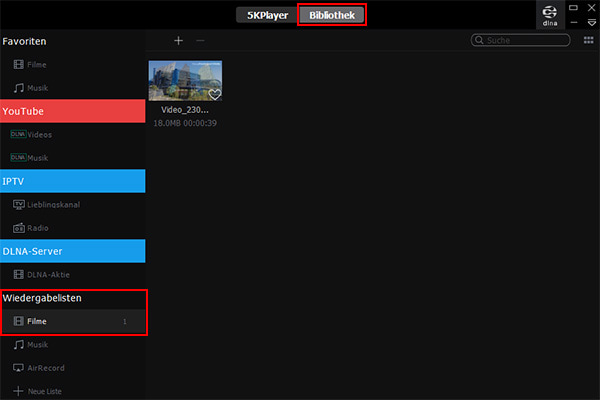
Task: Click the DLNA badge beside YouTube Videos
Action: tap(18, 134)
